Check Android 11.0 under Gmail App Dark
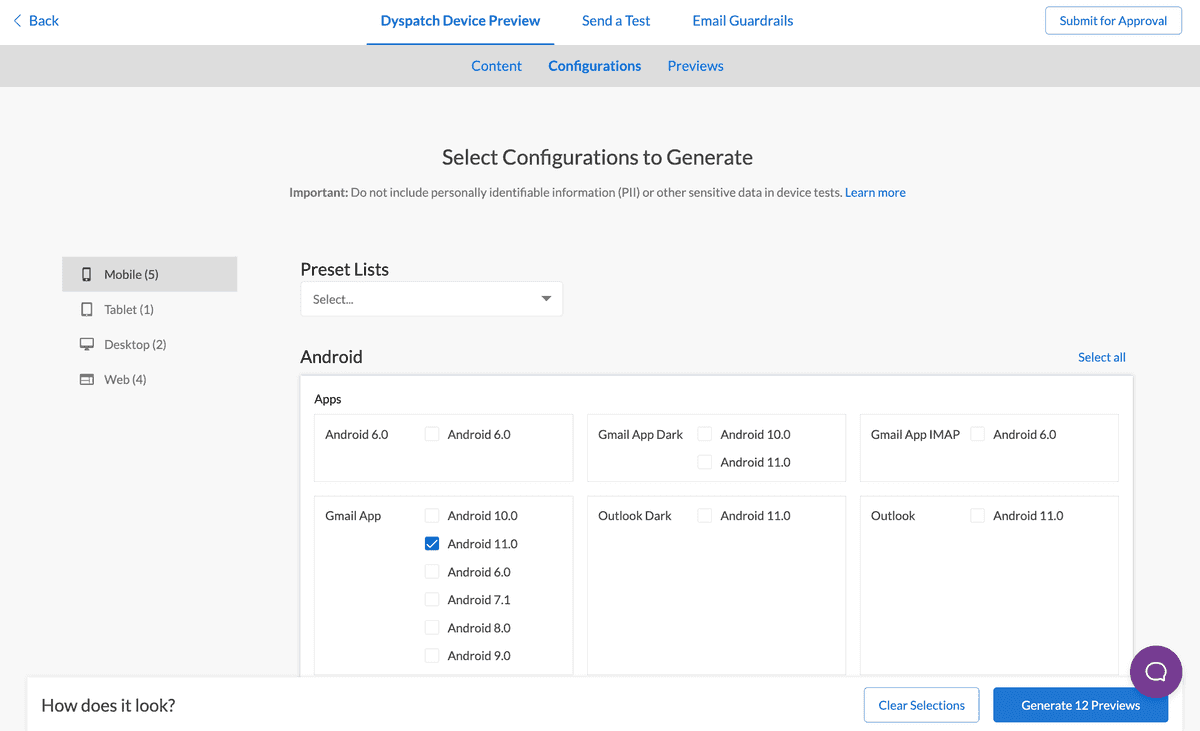Viewport: 1200px width, 731px height. [705, 462]
